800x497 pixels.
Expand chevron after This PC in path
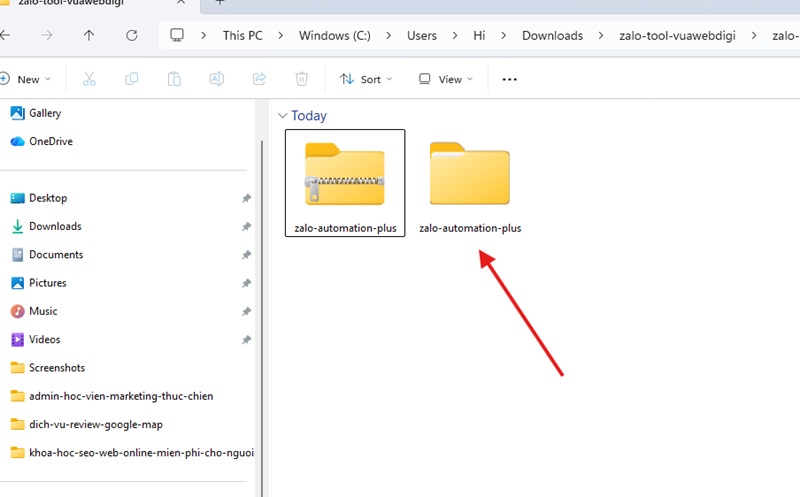tap(281, 36)
